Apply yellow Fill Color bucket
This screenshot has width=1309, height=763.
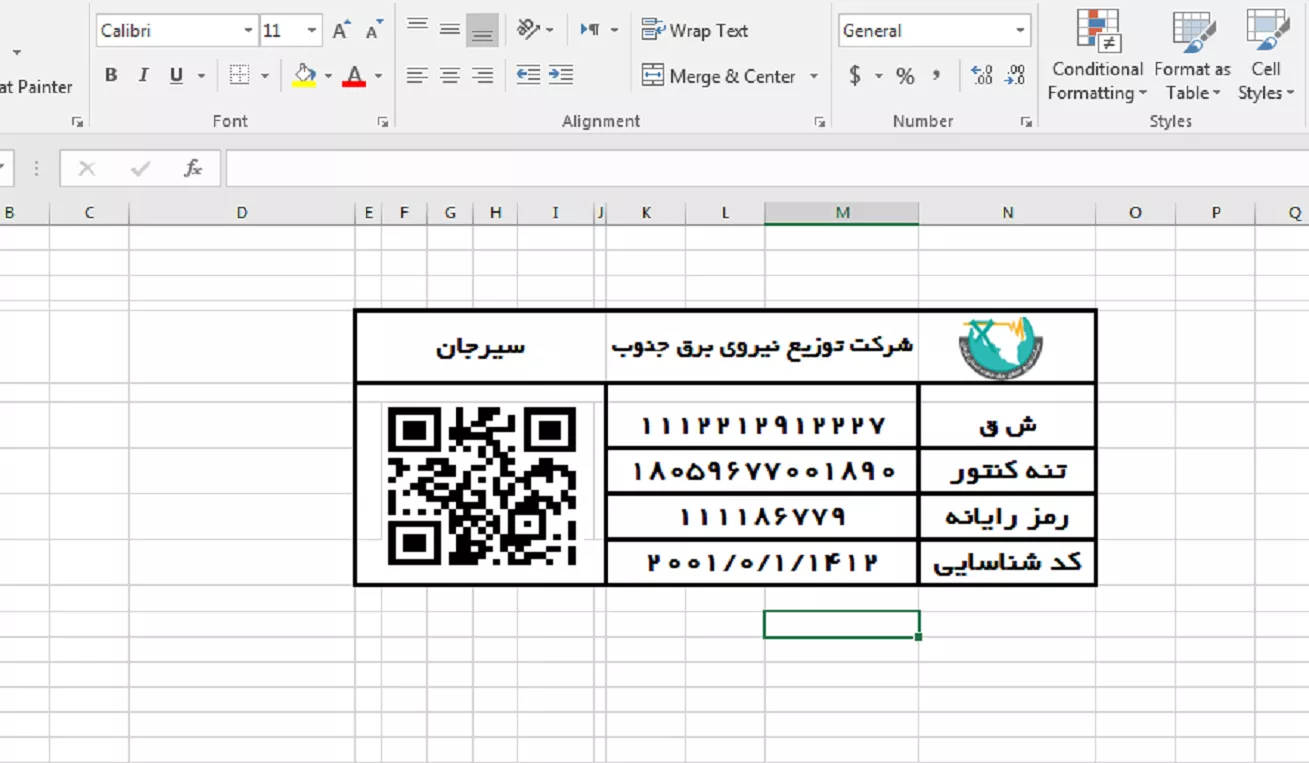click(305, 76)
